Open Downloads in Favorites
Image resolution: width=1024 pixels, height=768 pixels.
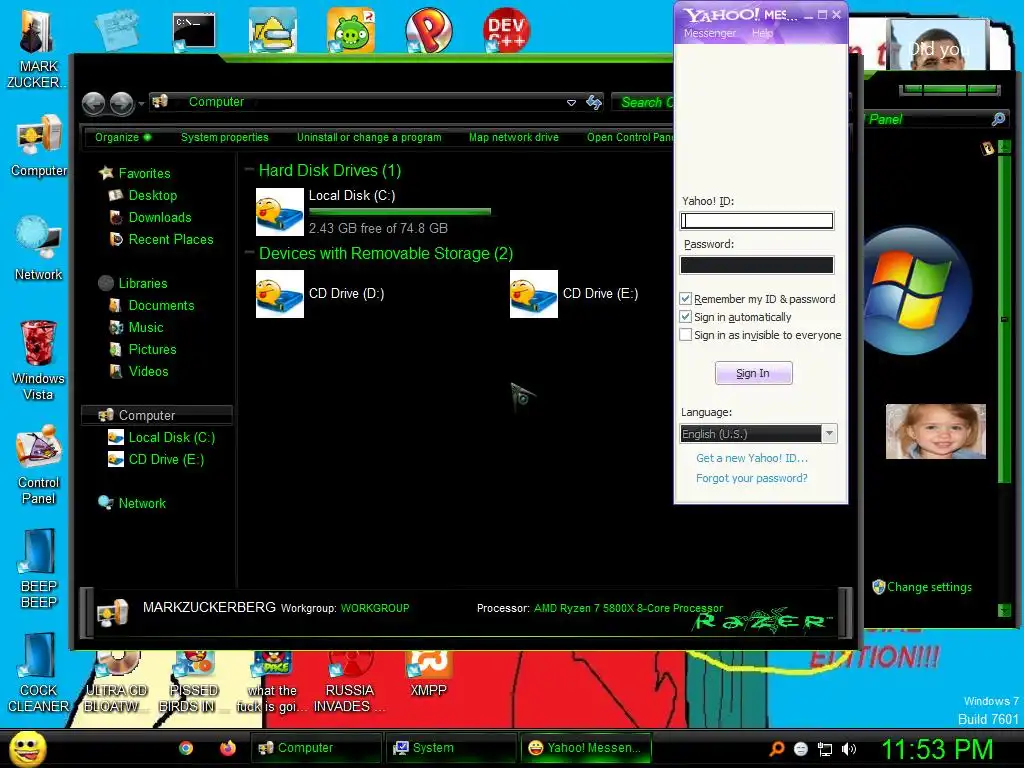coord(160,217)
